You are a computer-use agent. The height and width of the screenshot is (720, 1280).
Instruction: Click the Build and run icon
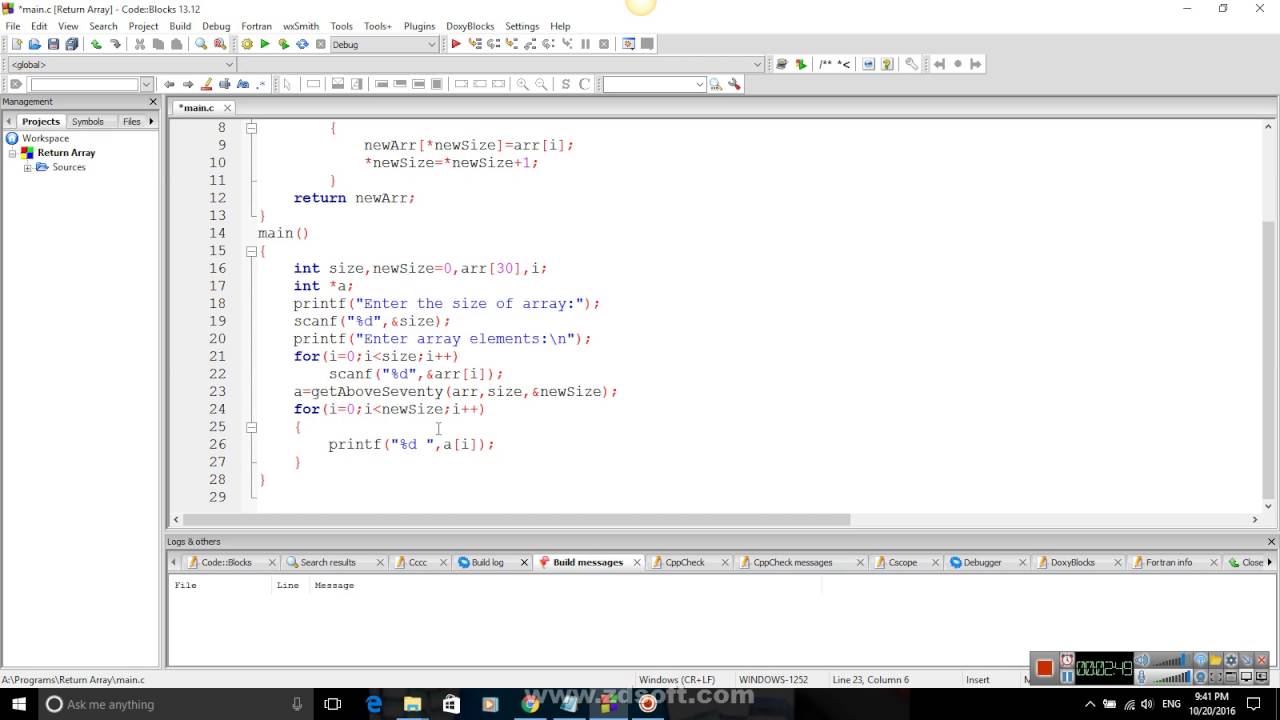283,44
